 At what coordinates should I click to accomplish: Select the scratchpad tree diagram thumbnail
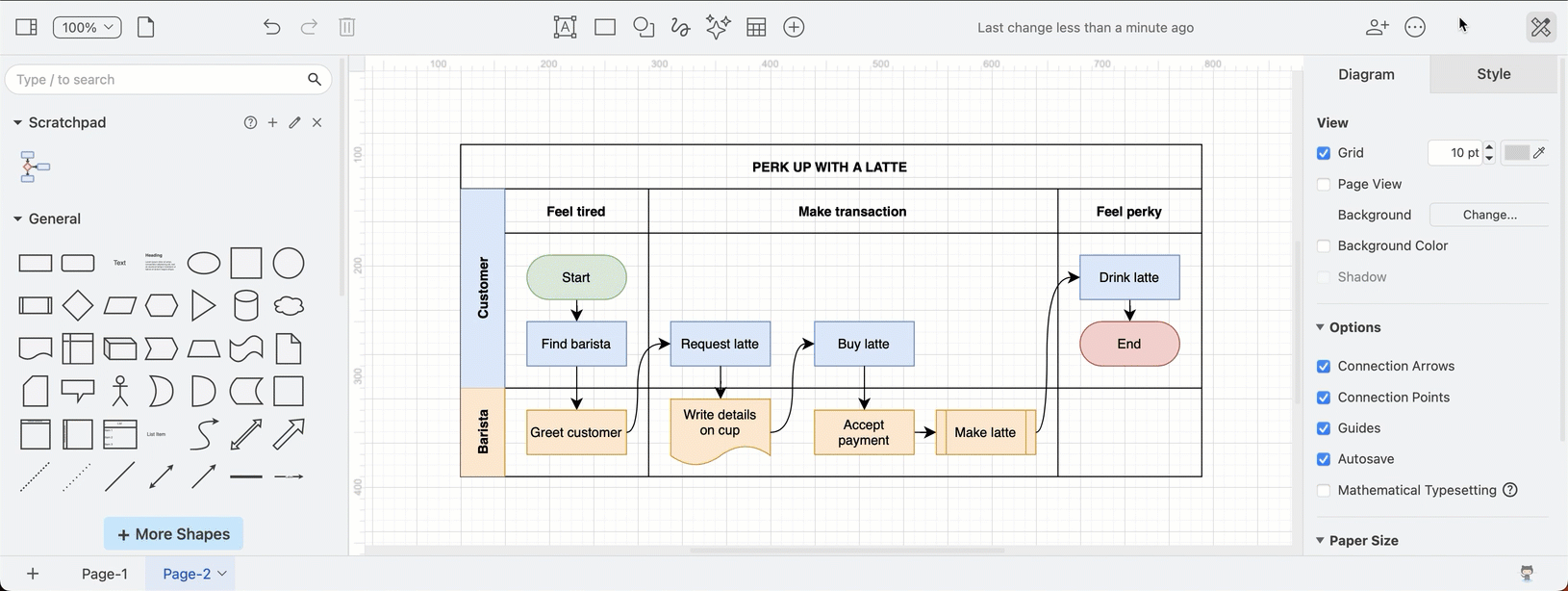pos(35,167)
